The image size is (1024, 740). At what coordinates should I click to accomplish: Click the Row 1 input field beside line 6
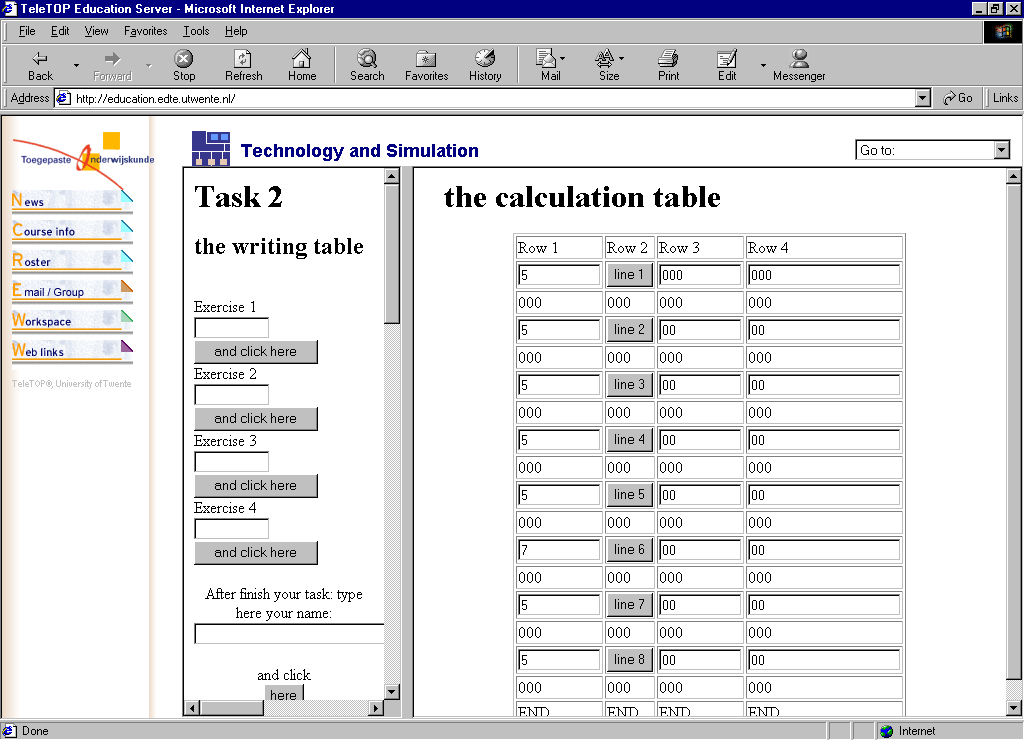(558, 550)
